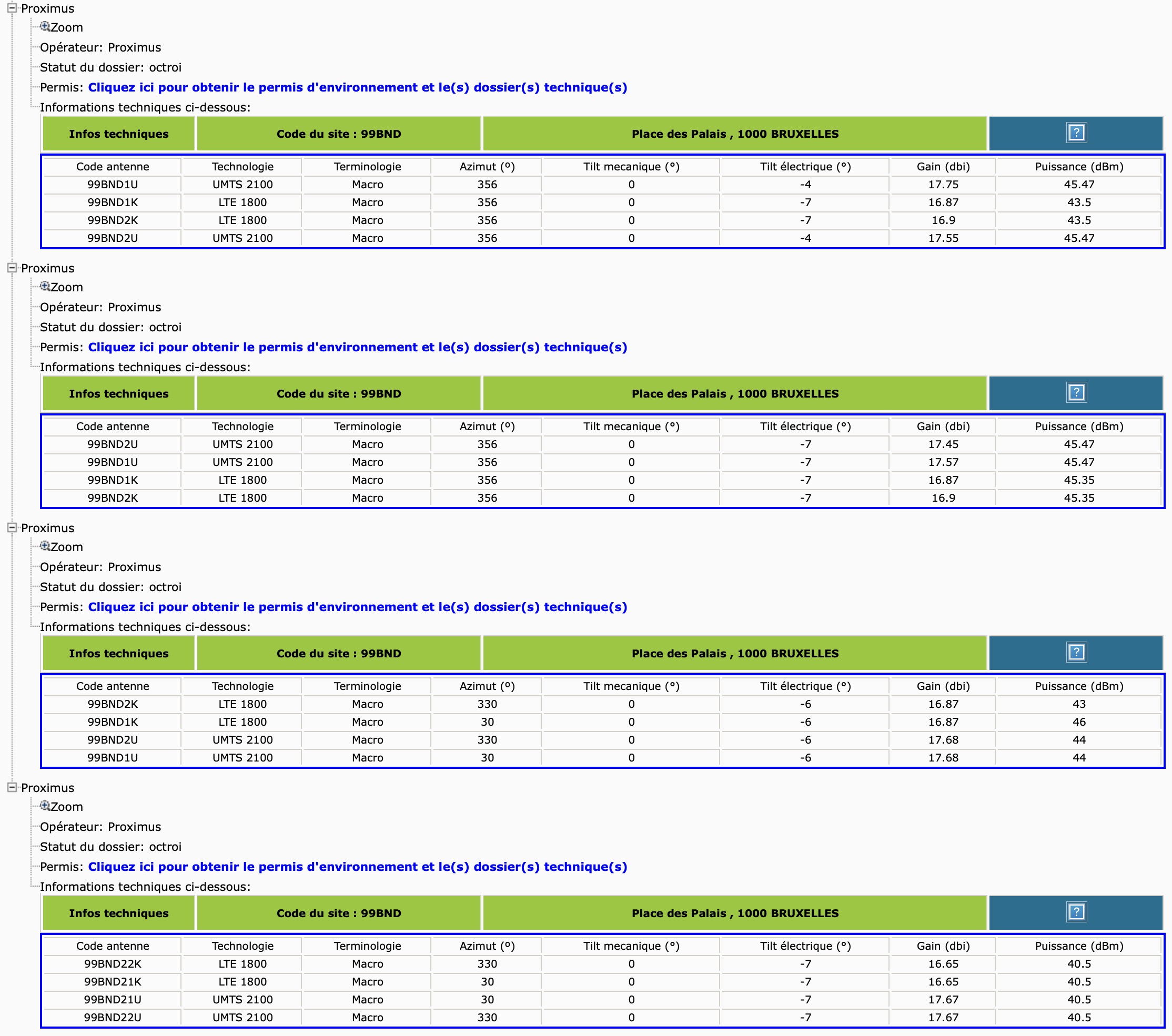Click the 'Tilt mecanique (°)' header in the third table

tap(631, 686)
